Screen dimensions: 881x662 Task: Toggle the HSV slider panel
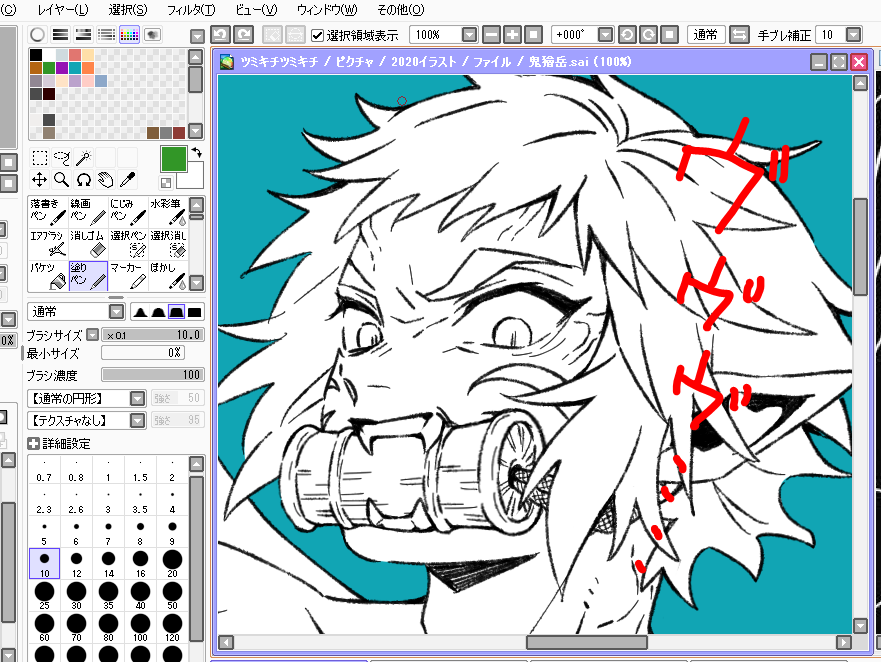coord(83,35)
